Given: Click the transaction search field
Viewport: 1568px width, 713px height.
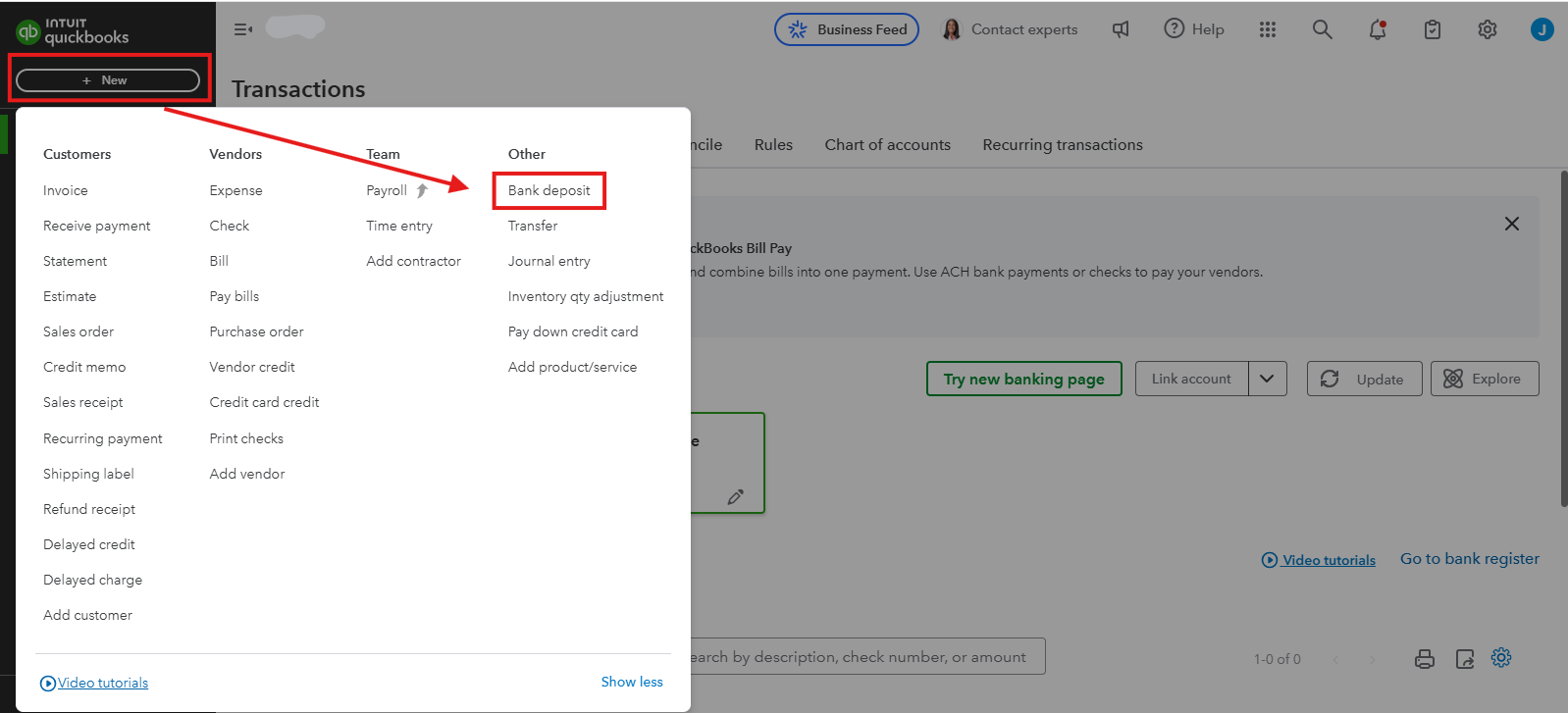Looking at the screenshot, I should click(x=867, y=656).
